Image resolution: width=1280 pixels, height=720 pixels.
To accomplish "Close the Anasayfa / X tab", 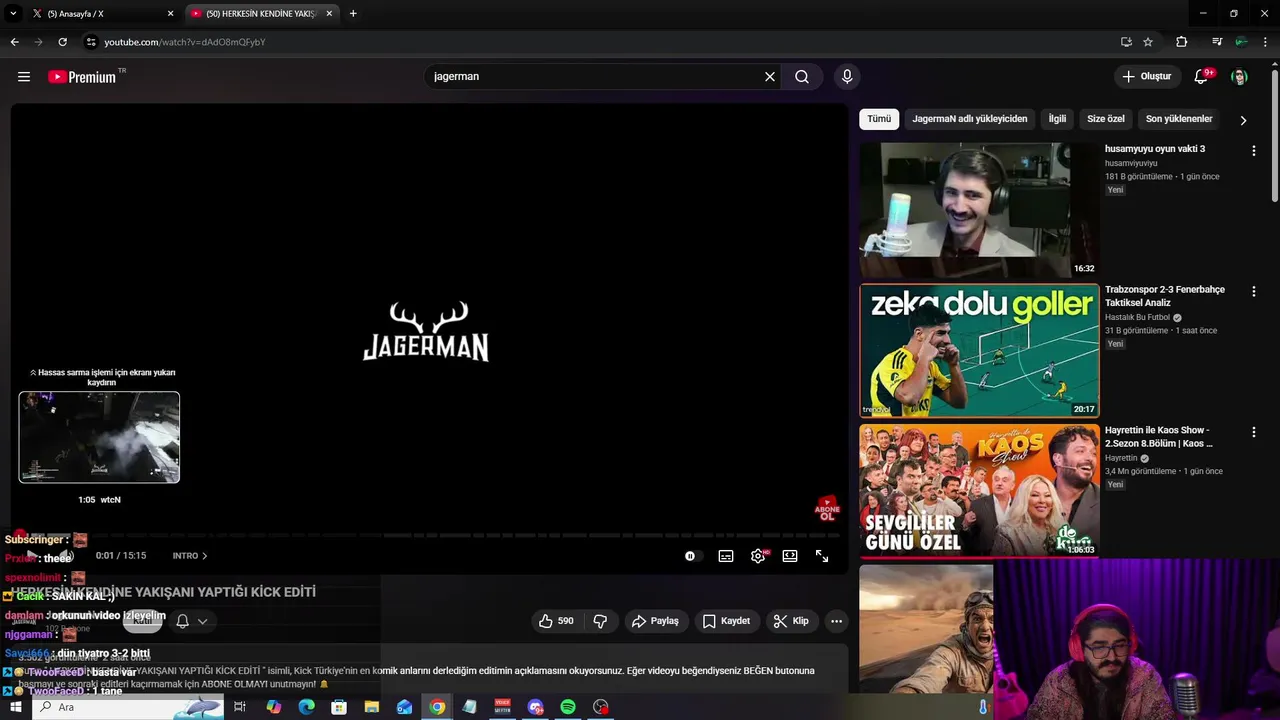I will [x=170, y=14].
